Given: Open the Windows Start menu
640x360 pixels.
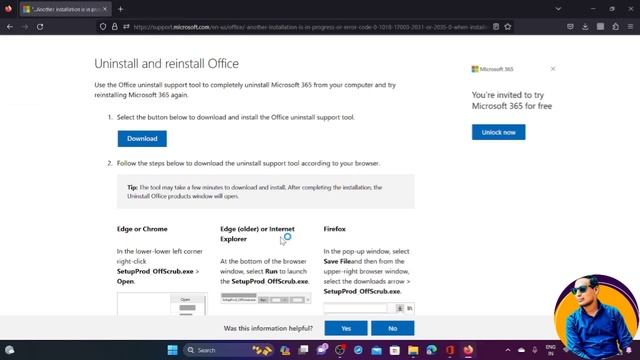Looking at the screenshot, I should tap(173, 350).
